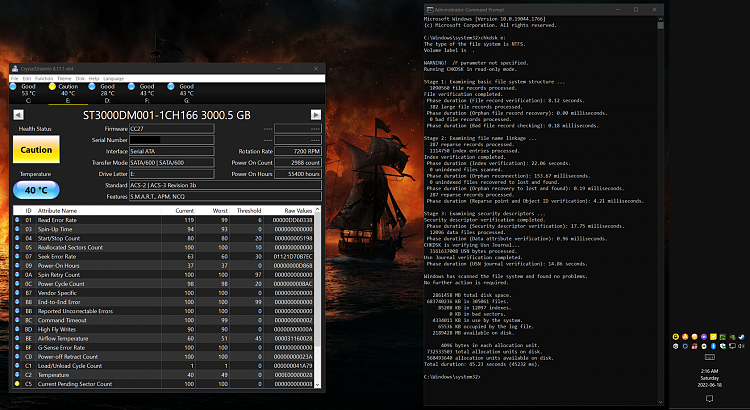750x410 pixels.
Task: Open the NVIDIA tray icon
Action: coord(732,337)
